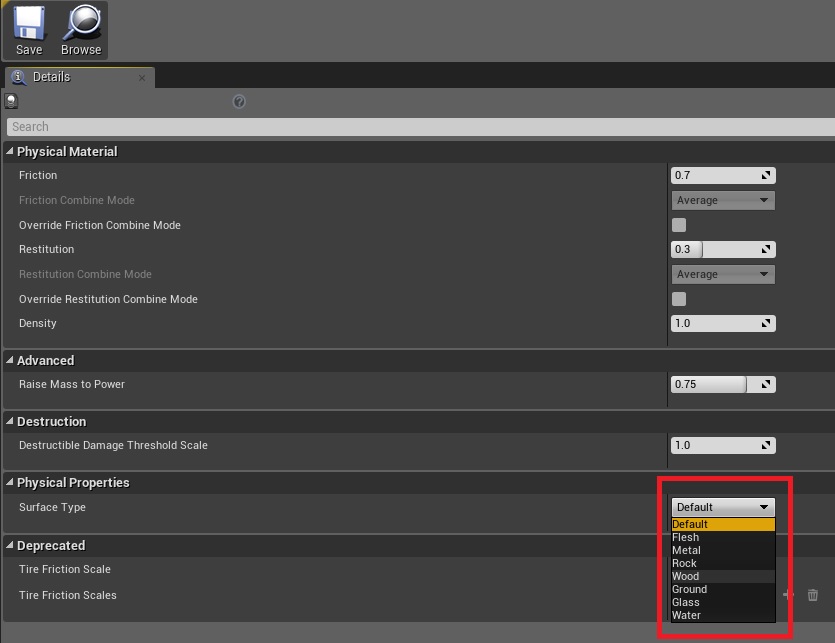The width and height of the screenshot is (835, 643).
Task: Collapse the Advanced section
Action: click(10, 361)
